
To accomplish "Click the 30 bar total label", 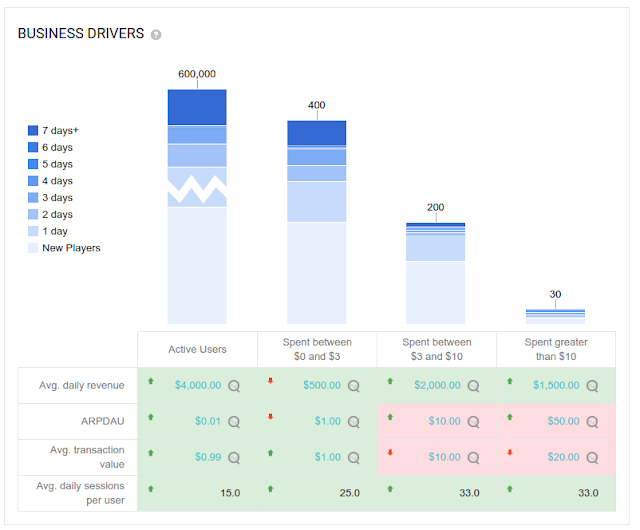I will pyautogui.click(x=555, y=294).
